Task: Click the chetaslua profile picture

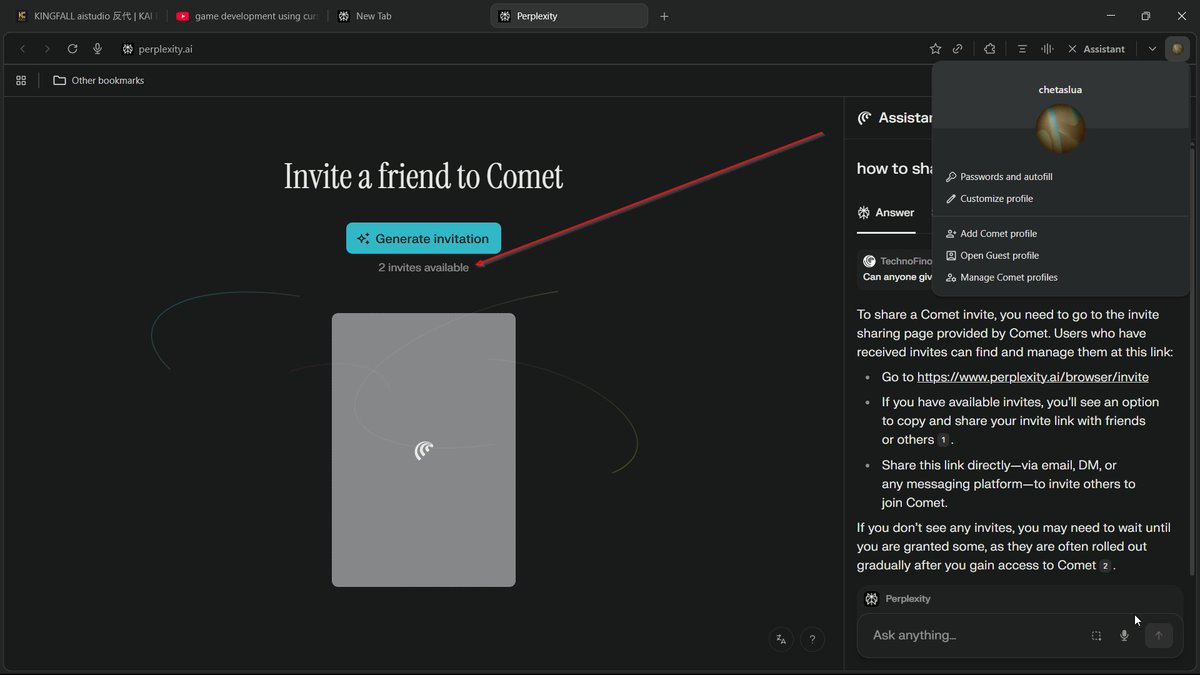Action: [x=1060, y=128]
